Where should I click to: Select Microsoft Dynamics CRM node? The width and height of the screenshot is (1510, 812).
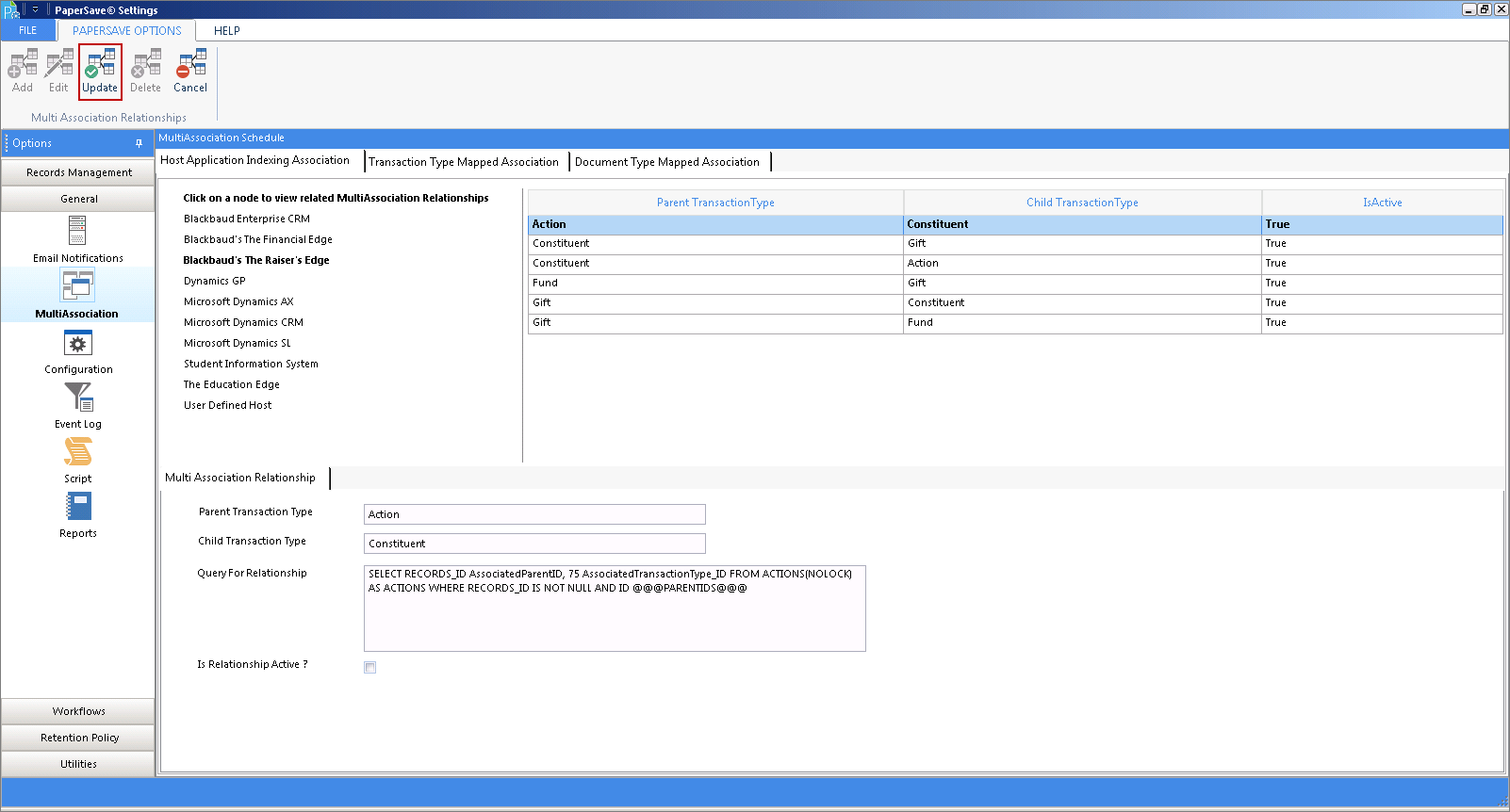(243, 322)
